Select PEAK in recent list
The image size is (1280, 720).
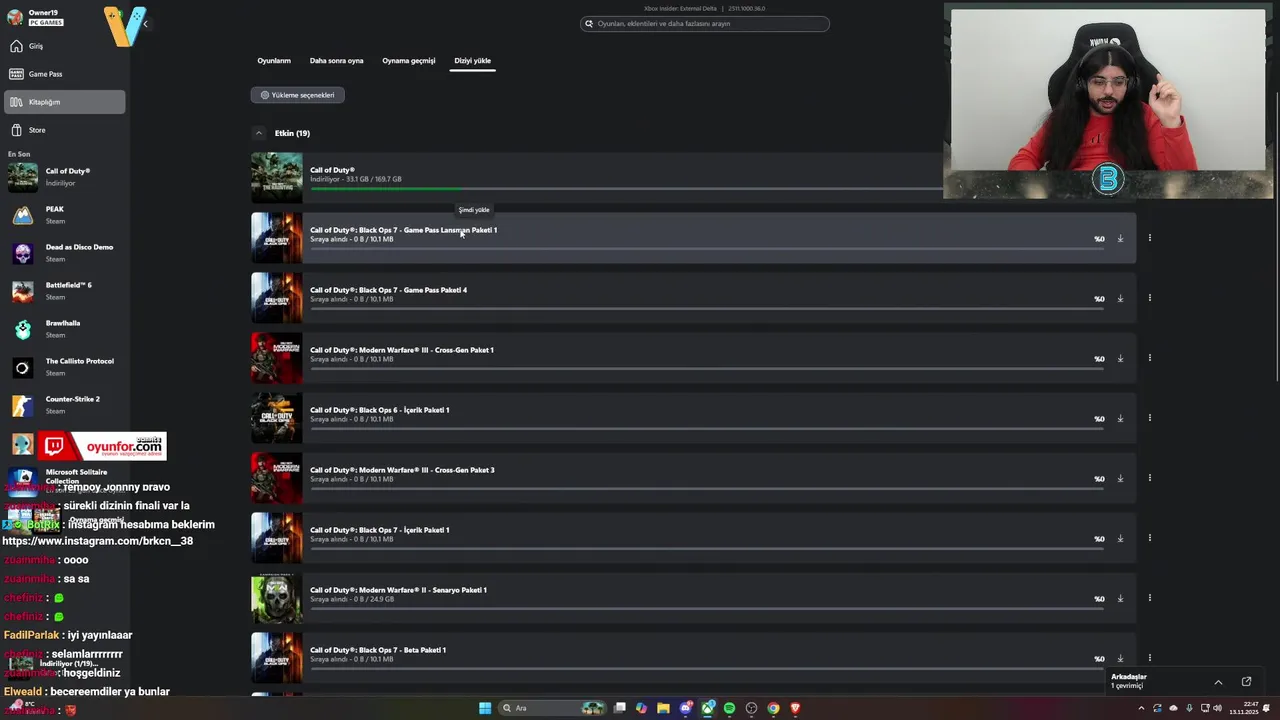[64, 215]
